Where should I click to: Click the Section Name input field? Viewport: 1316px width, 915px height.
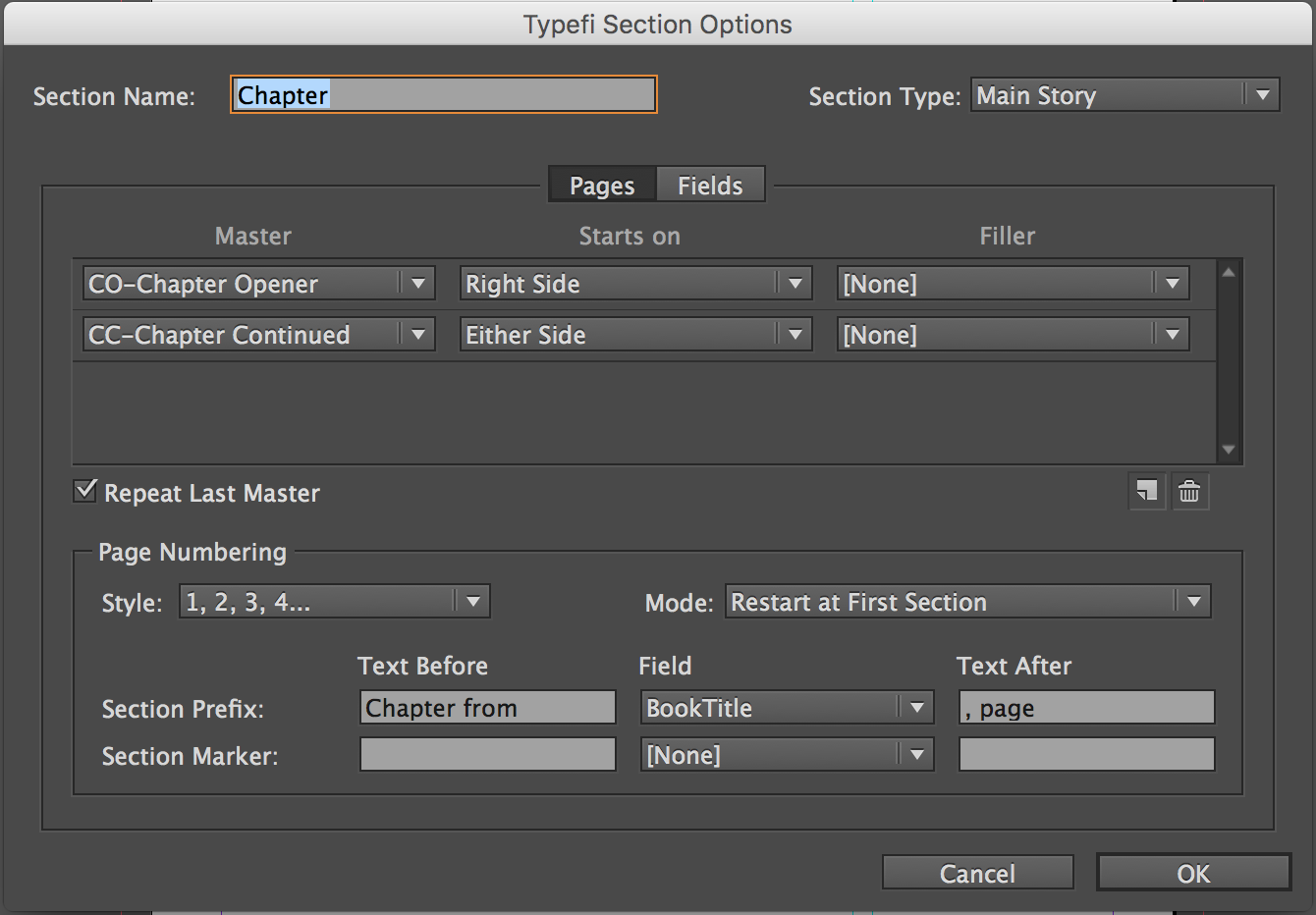point(444,95)
